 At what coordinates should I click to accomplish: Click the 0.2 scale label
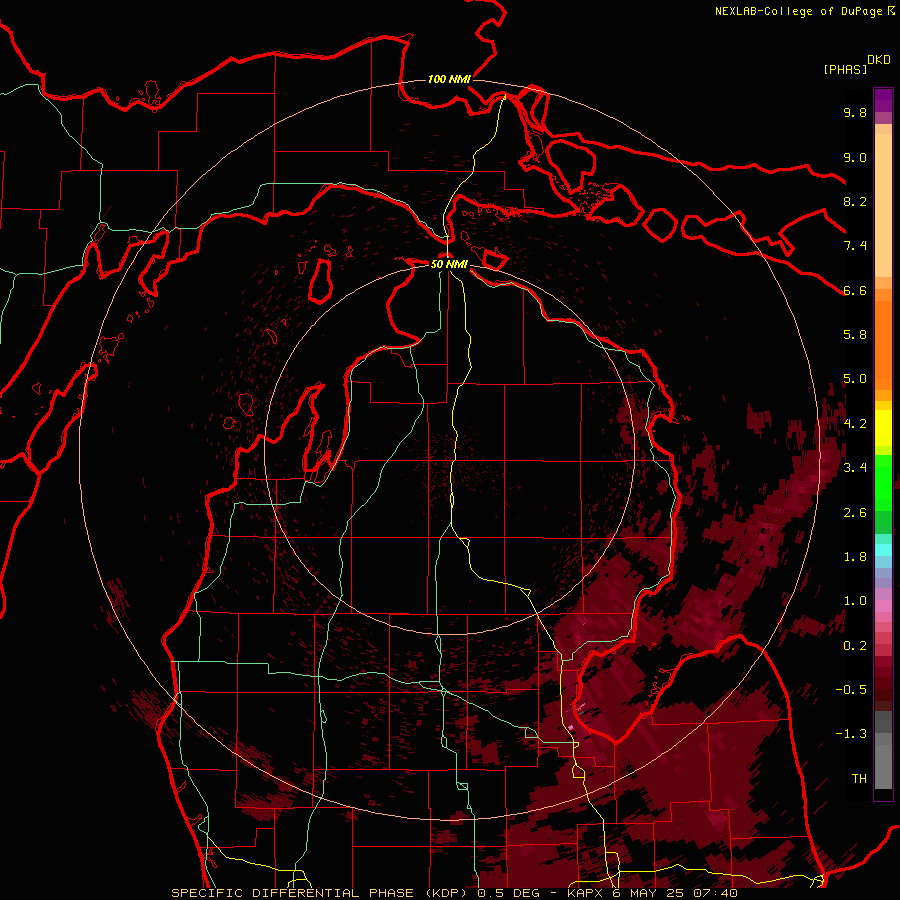tap(855, 646)
